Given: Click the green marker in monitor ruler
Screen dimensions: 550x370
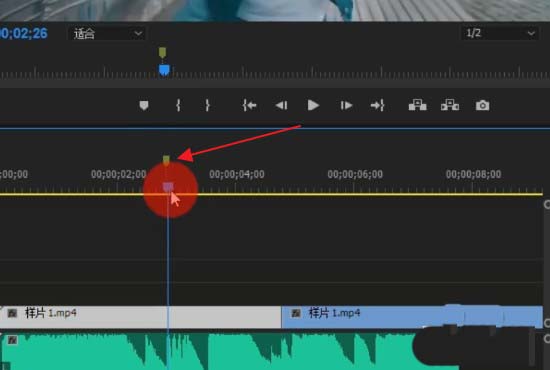Looking at the screenshot, I should [162, 53].
